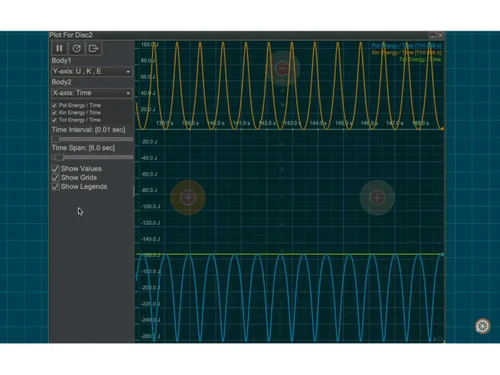The height and width of the screenshot is (375, 500).
Task: Click the Time Interval: [0.01 sec] label
Action: [88, 130]
